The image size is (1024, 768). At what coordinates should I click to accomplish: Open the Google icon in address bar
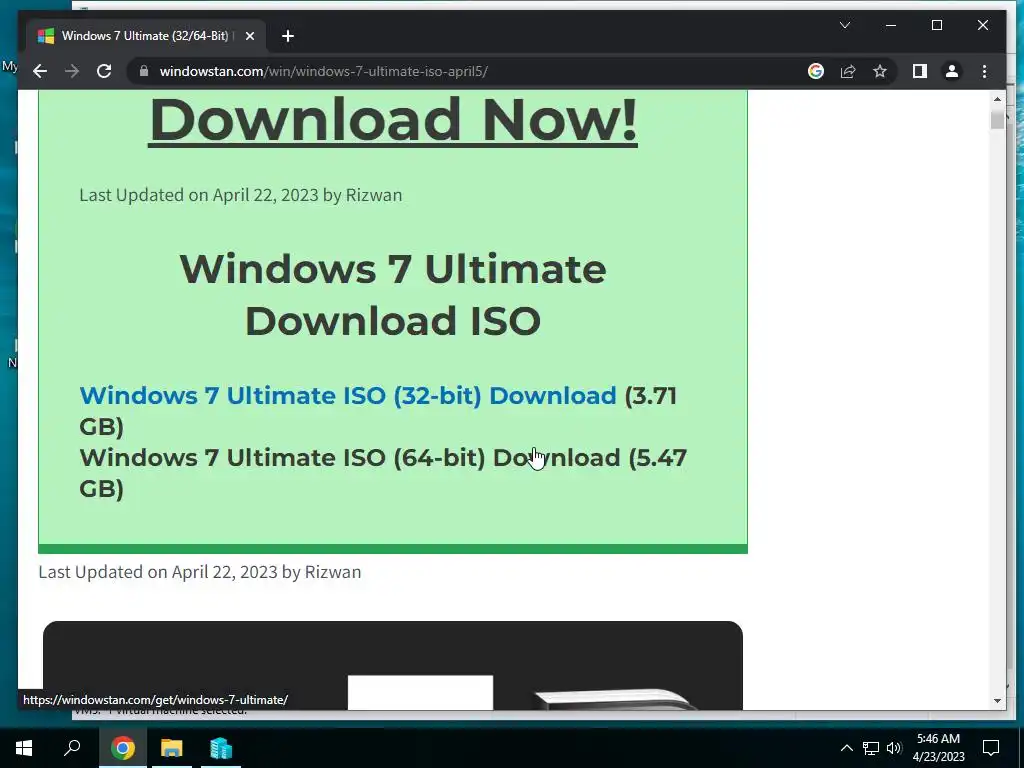[x=816, y=71]
